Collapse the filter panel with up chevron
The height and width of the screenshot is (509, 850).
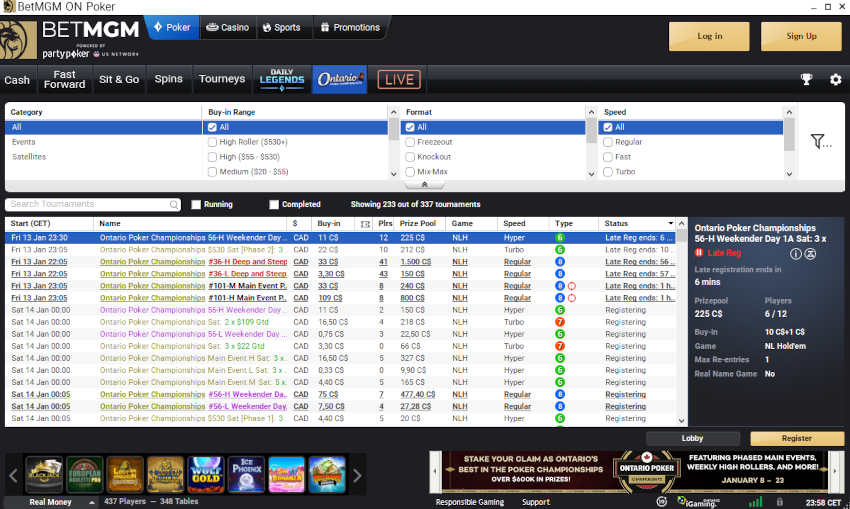click(424, 185)
